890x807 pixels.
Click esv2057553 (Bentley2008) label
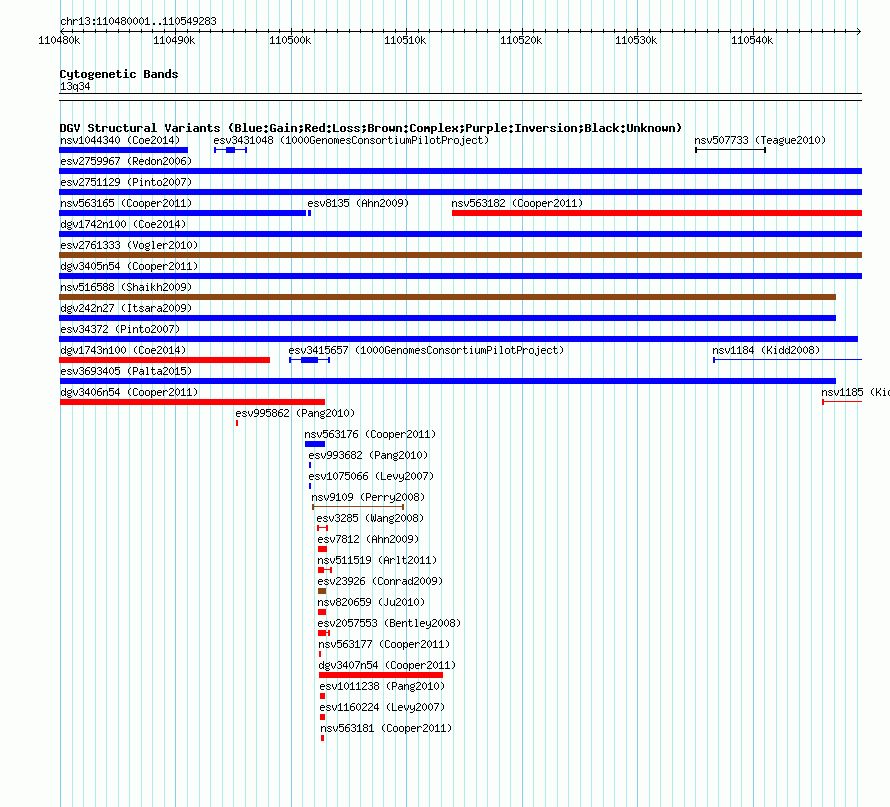tap(389, 623)
